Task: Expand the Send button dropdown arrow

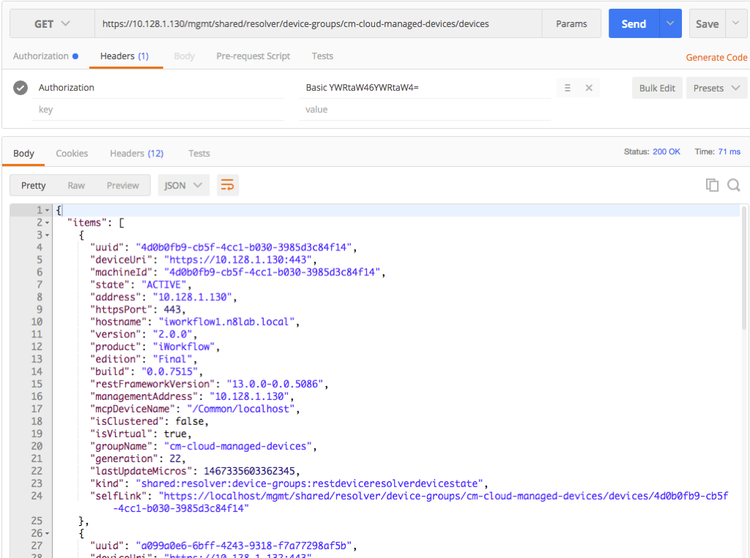Action: point(670,24)
